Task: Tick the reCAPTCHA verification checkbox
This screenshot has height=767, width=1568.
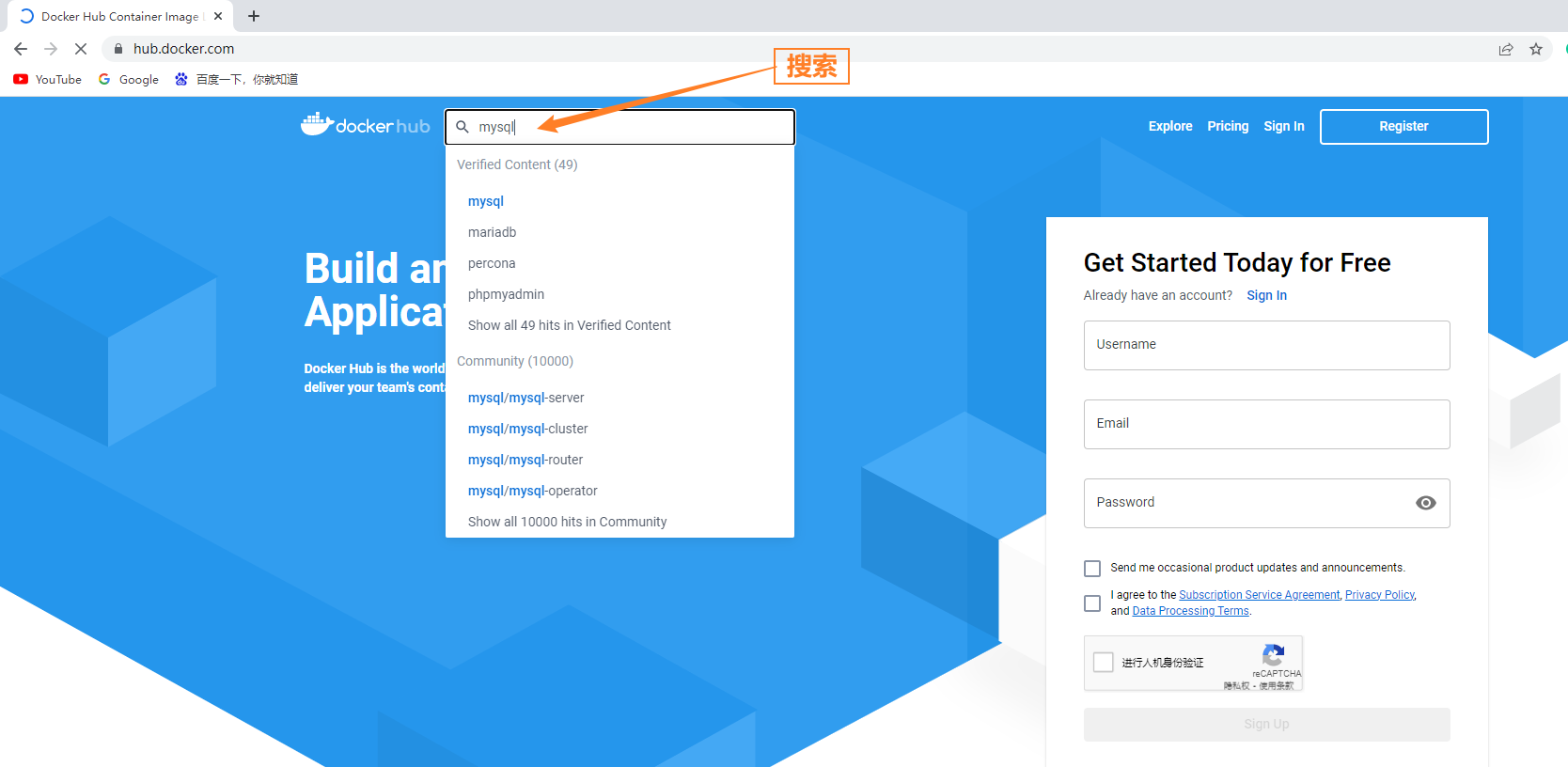Action: pyautogui.click(x=1104, y=663)
